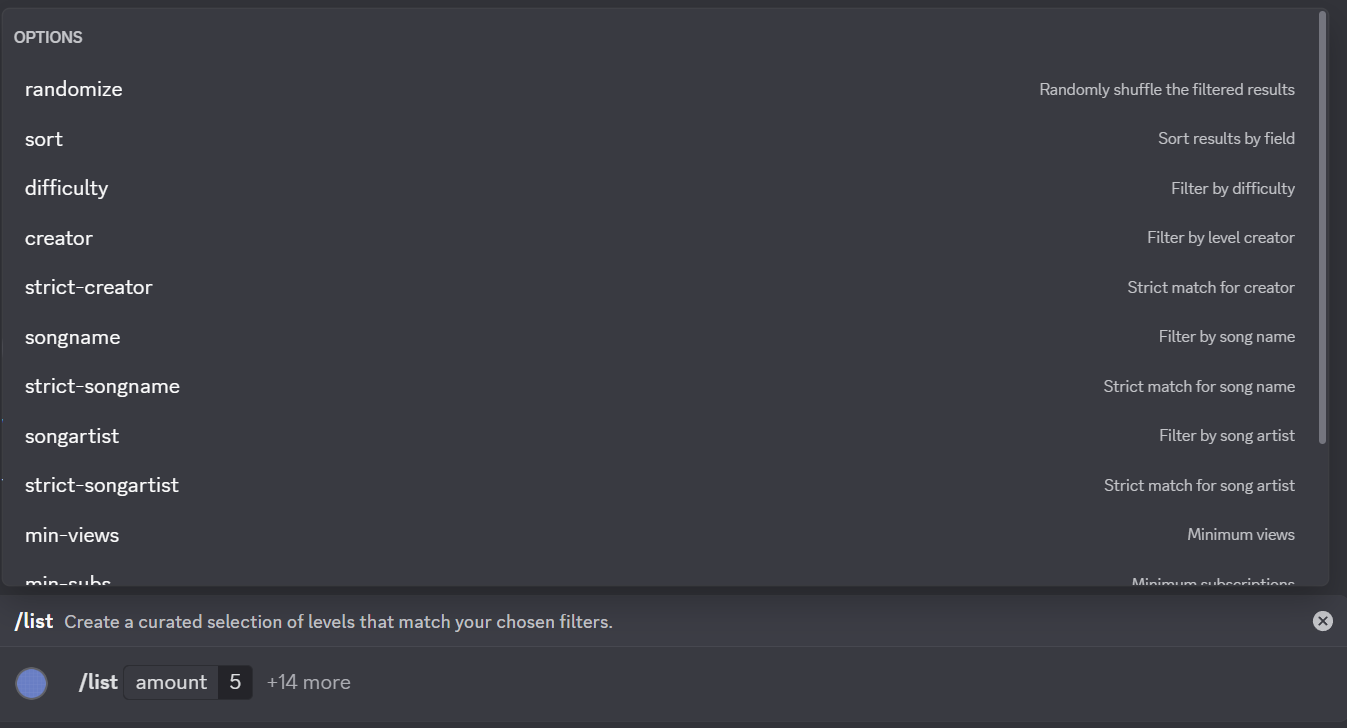Click the /list command description bar

tap(338, 622)
